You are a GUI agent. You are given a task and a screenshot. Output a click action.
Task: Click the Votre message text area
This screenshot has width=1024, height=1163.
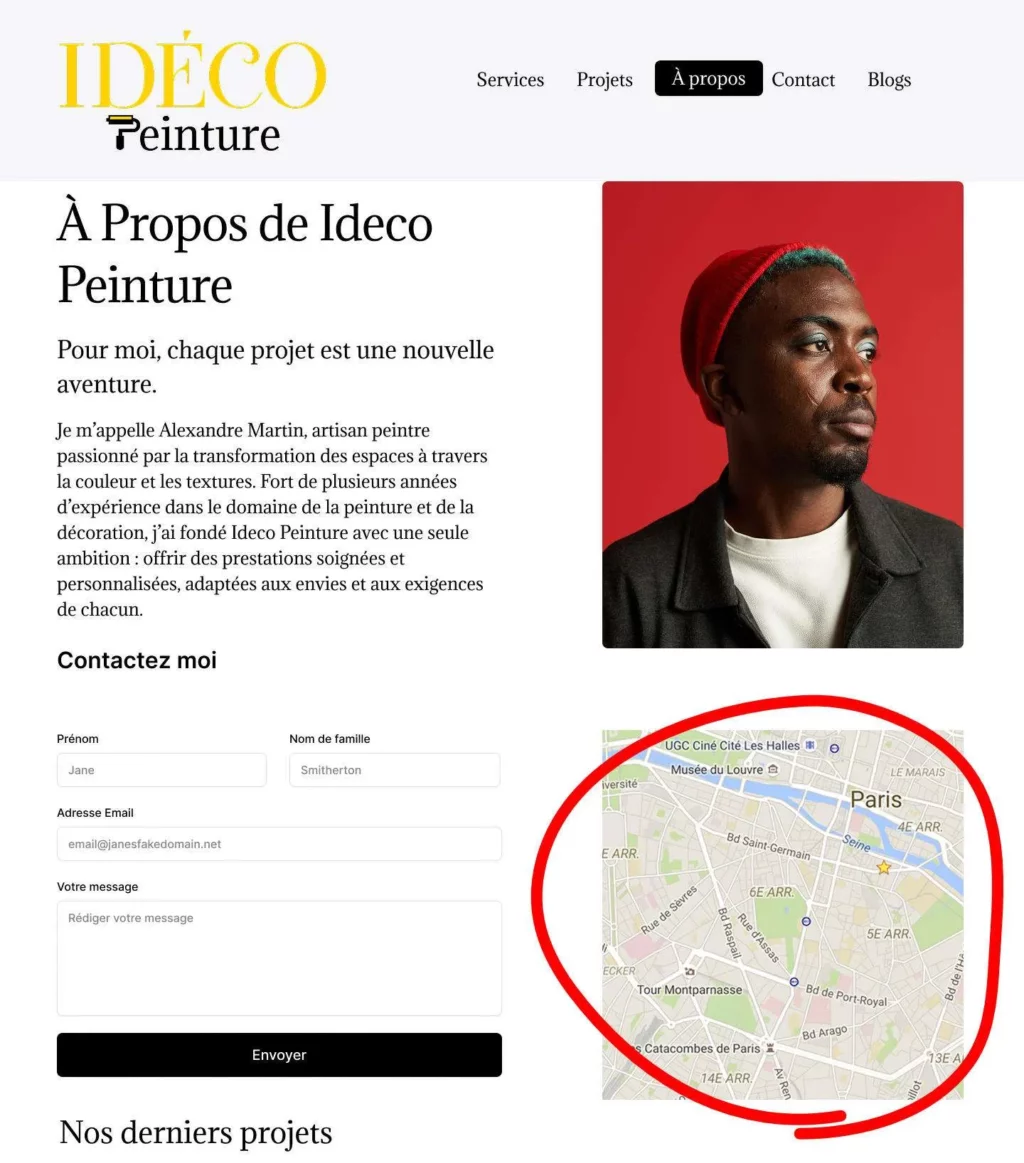279,958
